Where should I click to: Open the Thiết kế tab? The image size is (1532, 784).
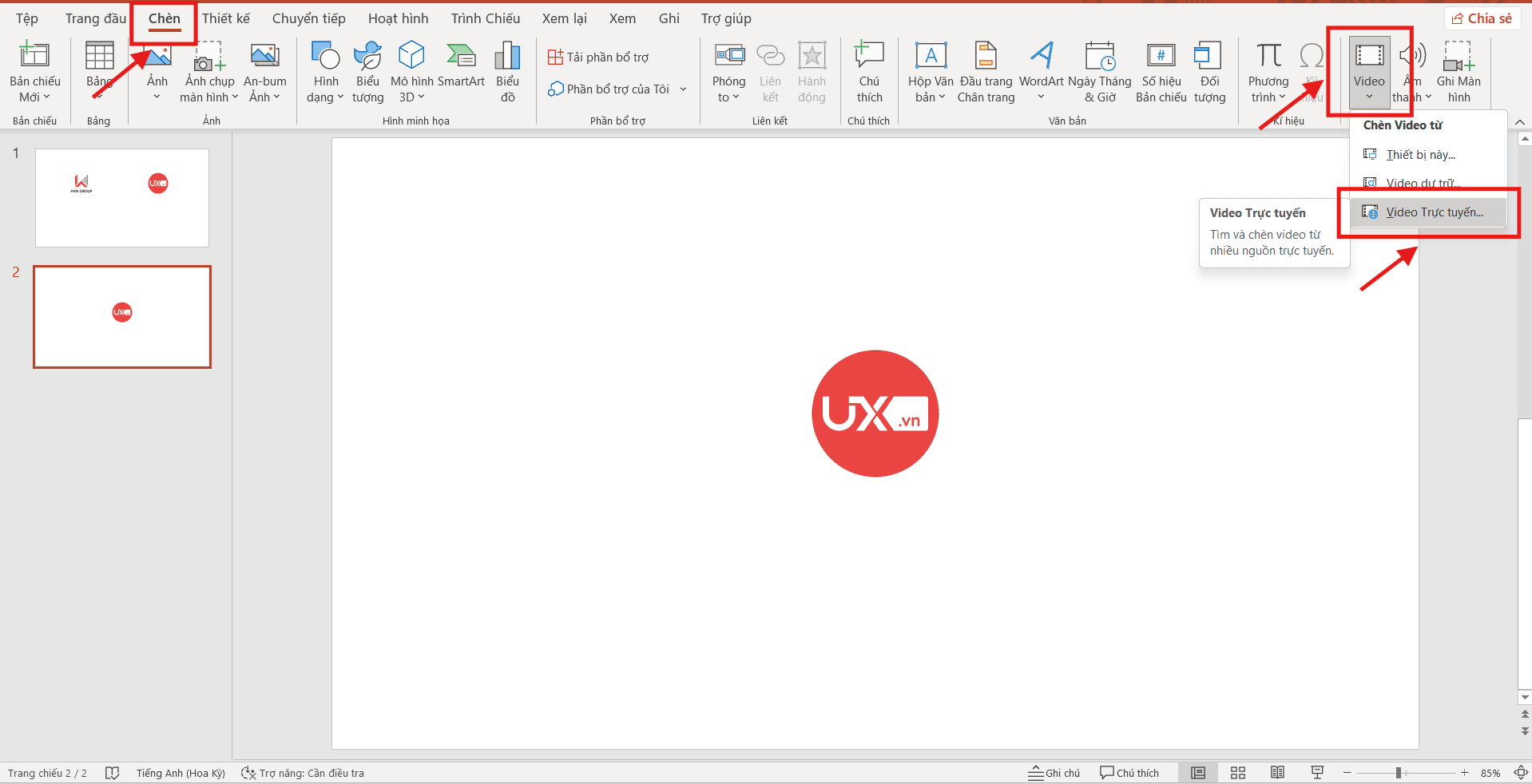click(x=225, y=18)
